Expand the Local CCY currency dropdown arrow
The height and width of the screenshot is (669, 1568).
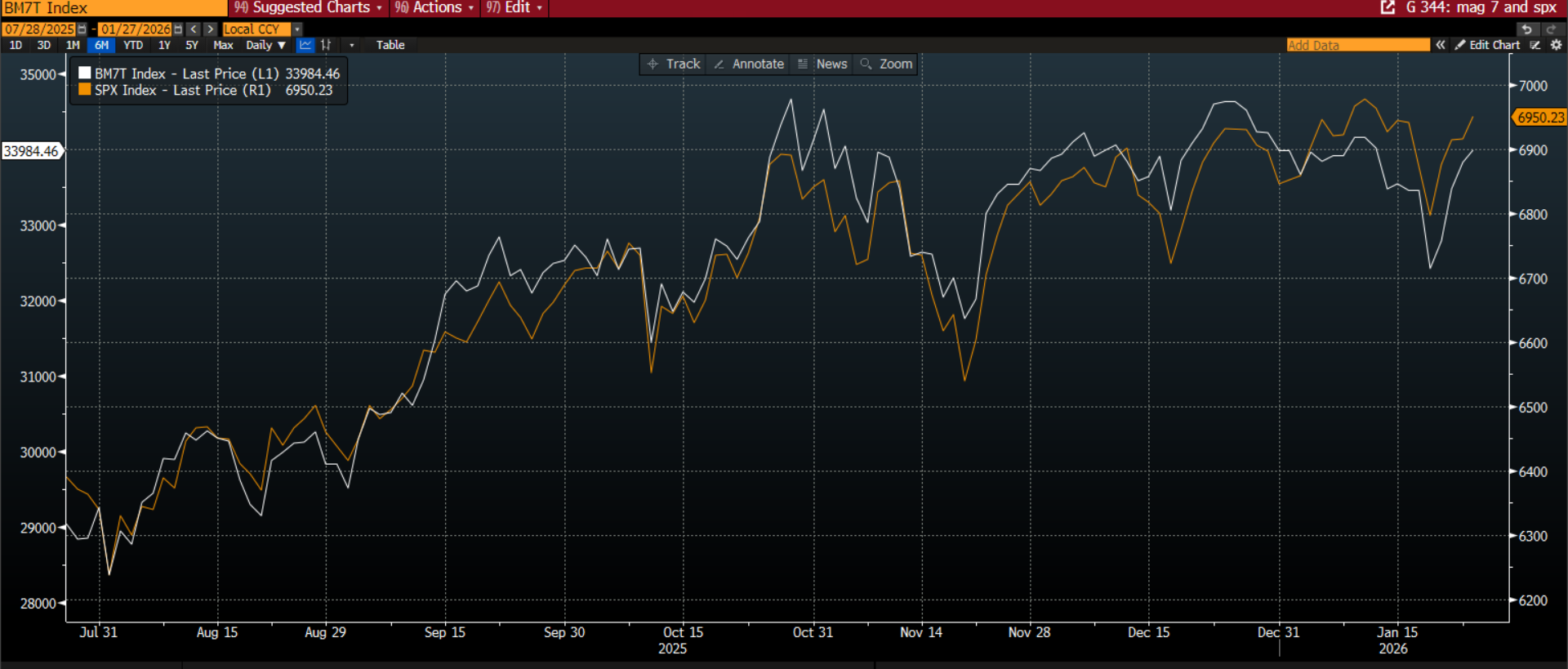tap(297, 29)
